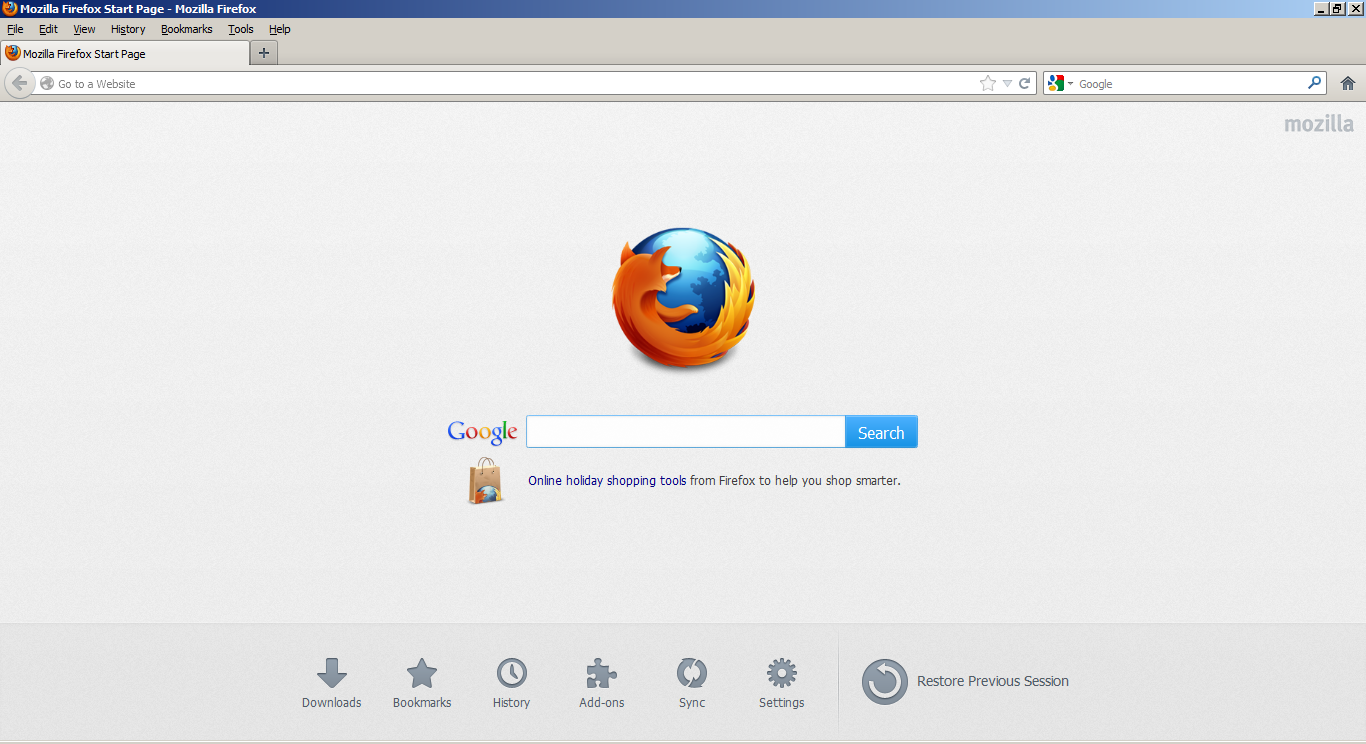This screenshot has height=744, width=1366.
Task: Click the central Google search input box
Action: pos(686,432)
